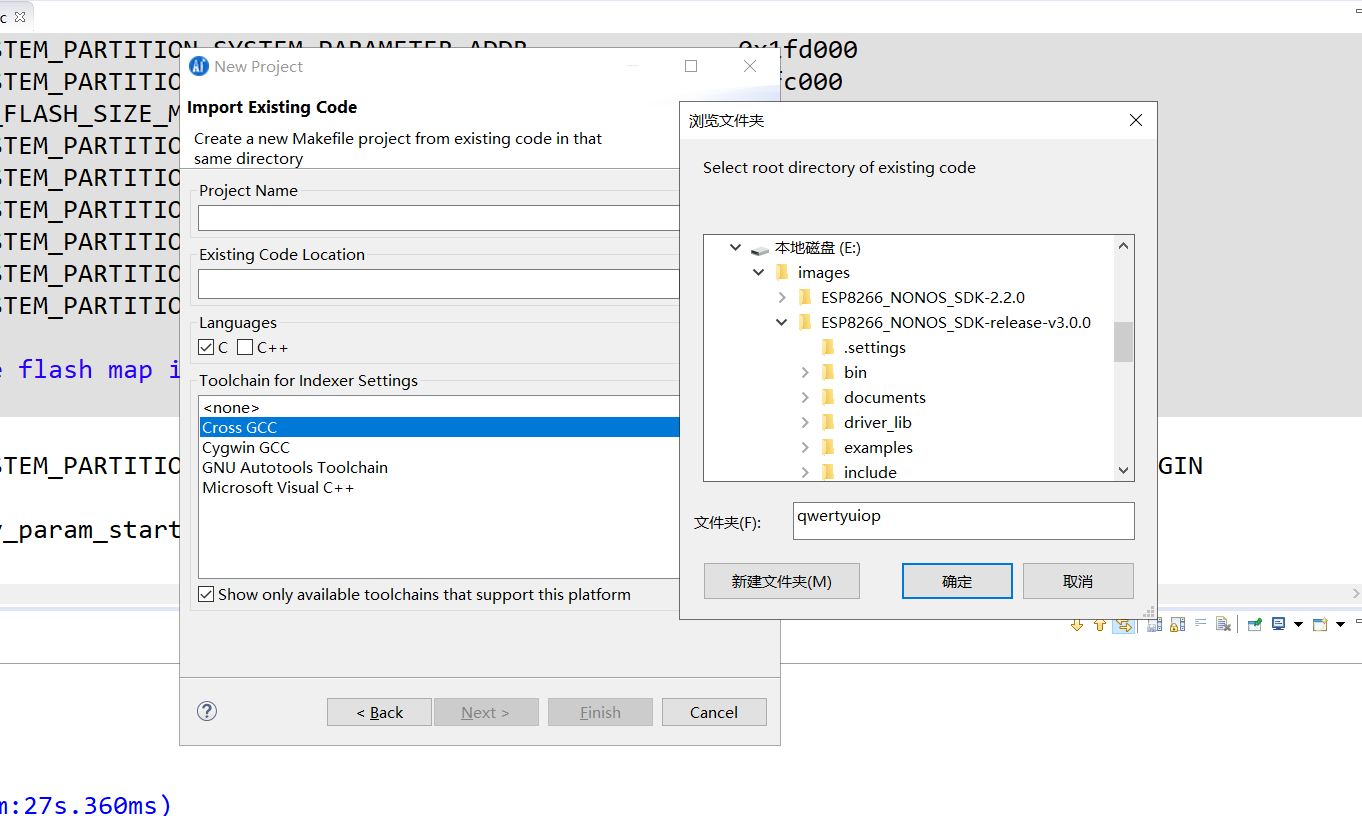This screenshot has height=816, width=1362.
Task: Expand the documents folder node
Action: click(805, 397)
